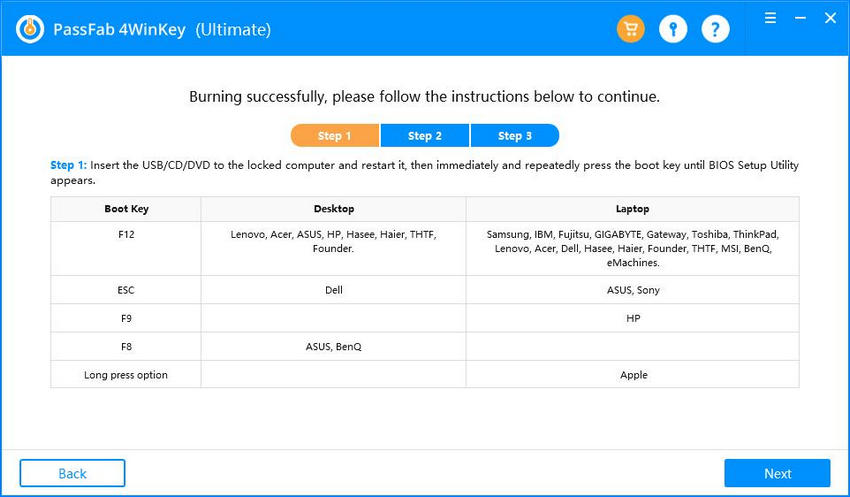
Task: Click the Boot Key column header
Action: [126, 209]
